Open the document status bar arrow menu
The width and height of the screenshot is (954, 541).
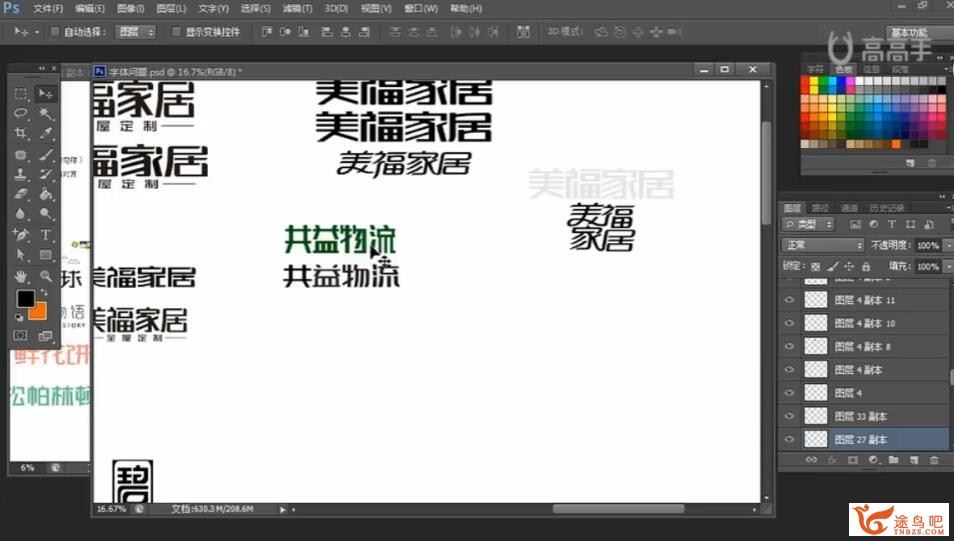coord(282,509)
